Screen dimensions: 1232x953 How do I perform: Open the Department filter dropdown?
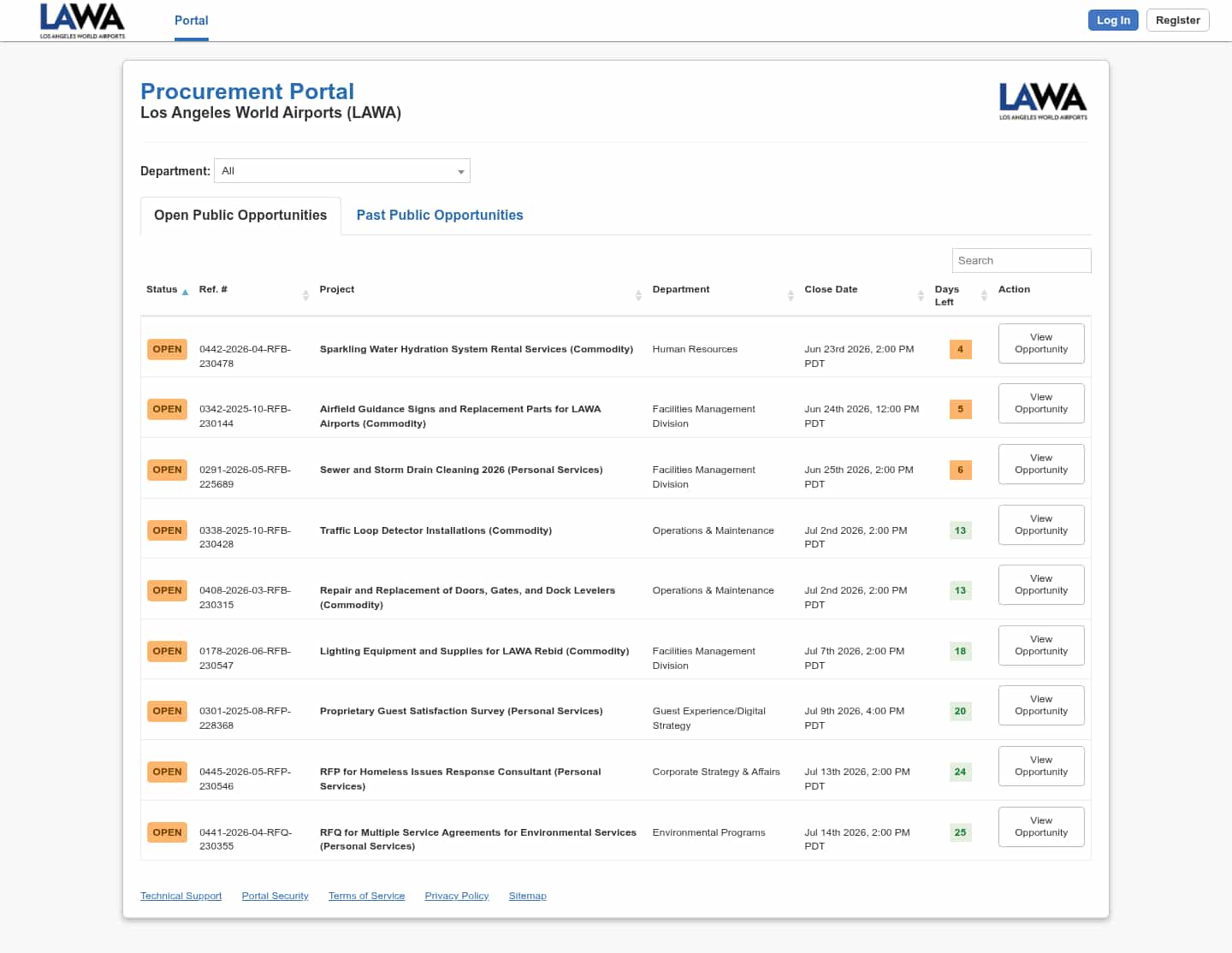point(342,171)
